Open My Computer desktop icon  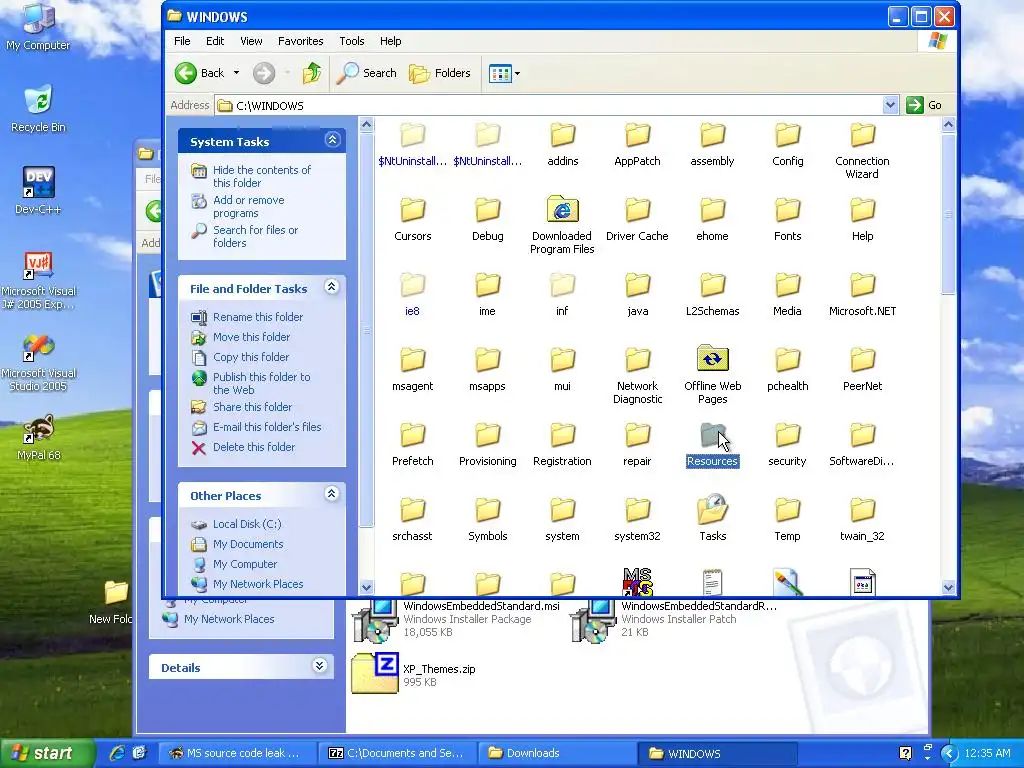coord(38,27)
